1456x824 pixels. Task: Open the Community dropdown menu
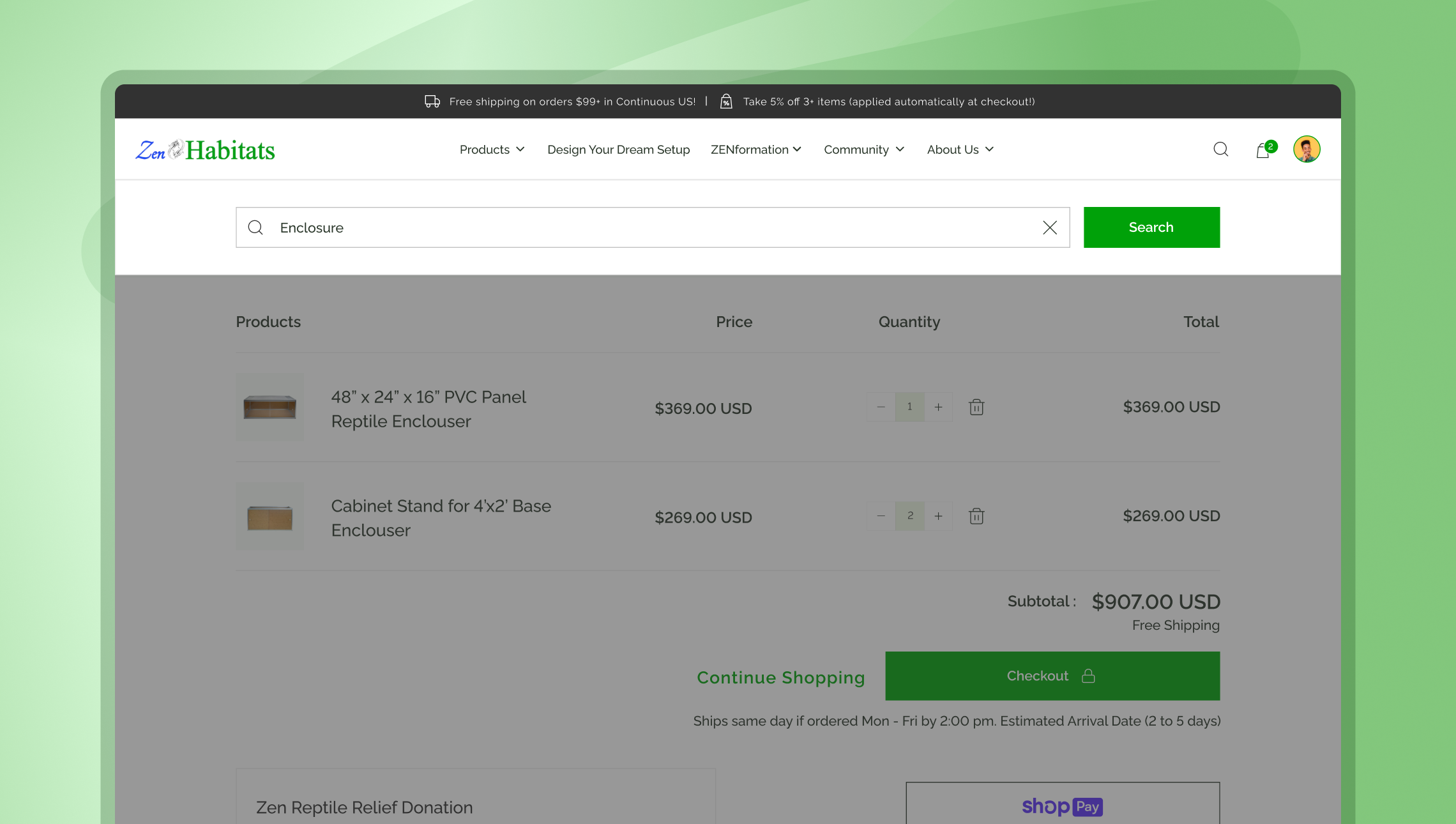863,149
